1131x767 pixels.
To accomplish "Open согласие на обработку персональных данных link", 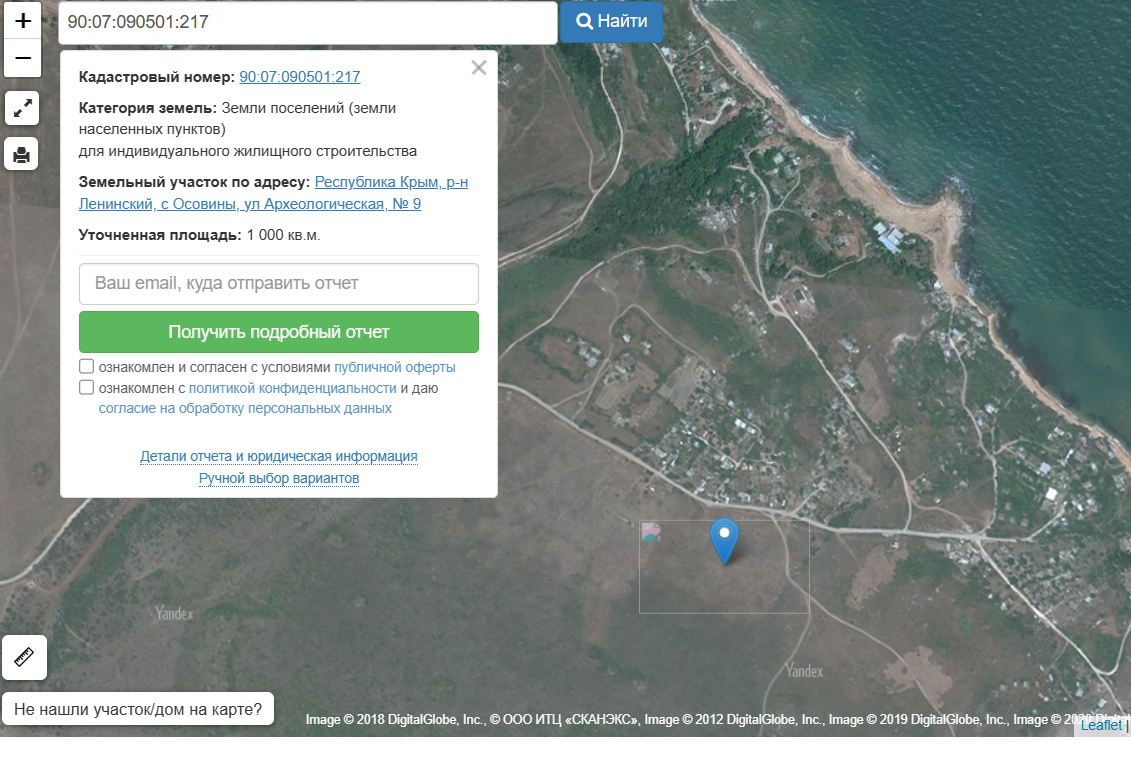I will tap(245, 408).
